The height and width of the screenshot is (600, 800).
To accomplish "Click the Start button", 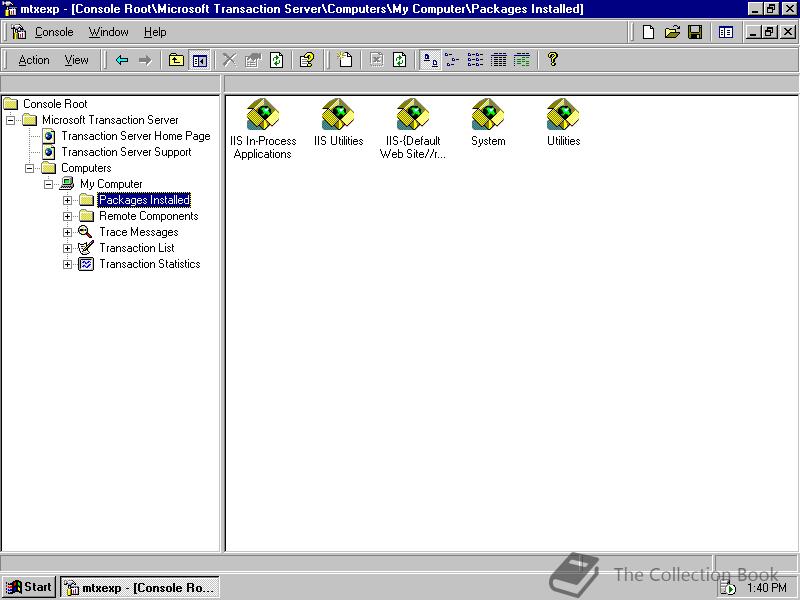I will click(29, 587).
